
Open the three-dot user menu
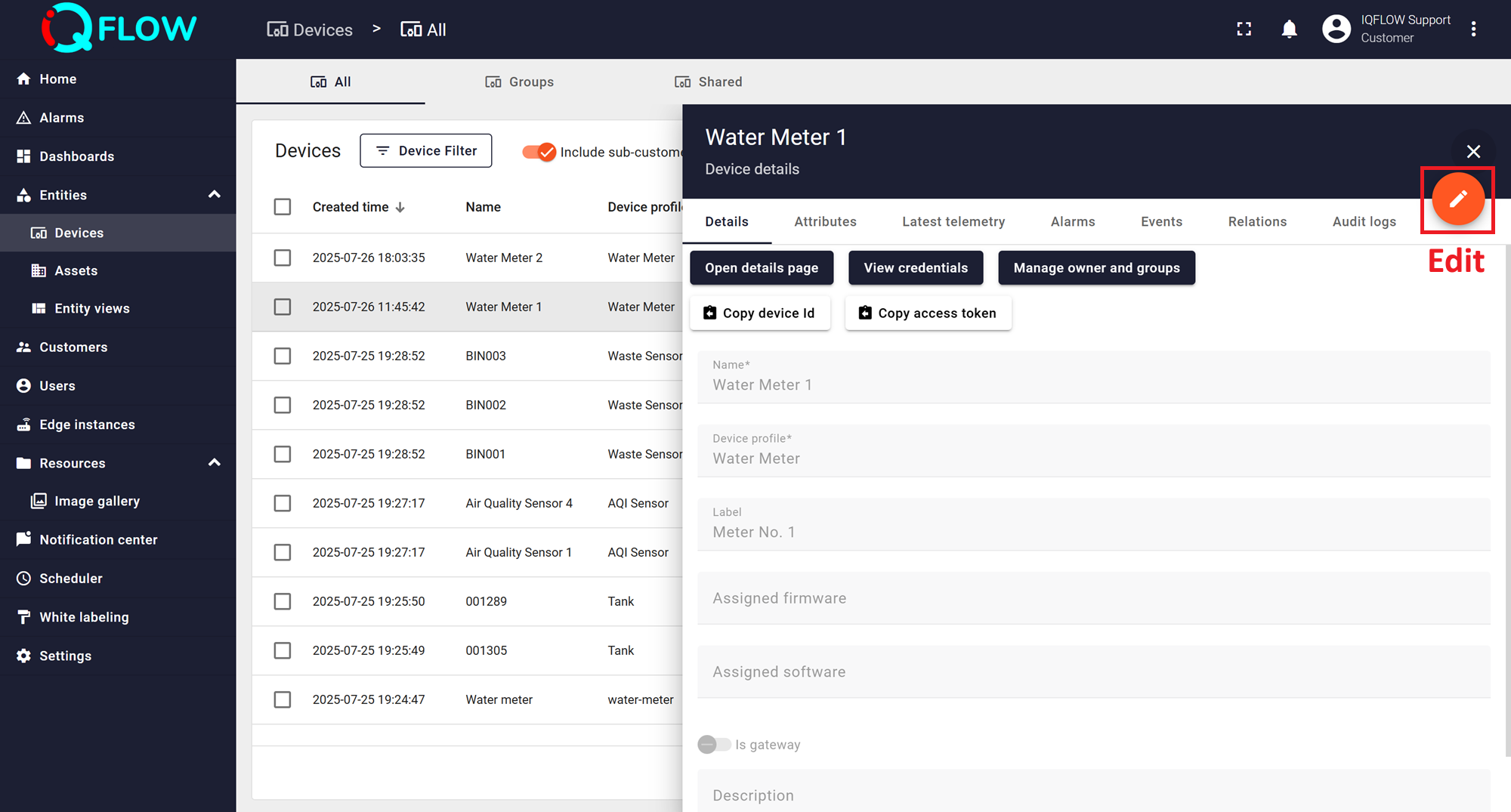coord(1473,29)
